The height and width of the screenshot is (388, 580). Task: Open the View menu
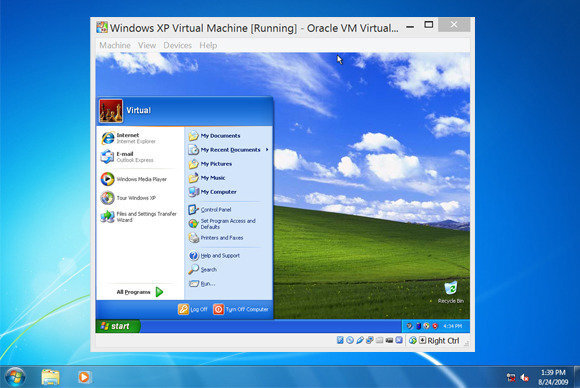[147, 45]
